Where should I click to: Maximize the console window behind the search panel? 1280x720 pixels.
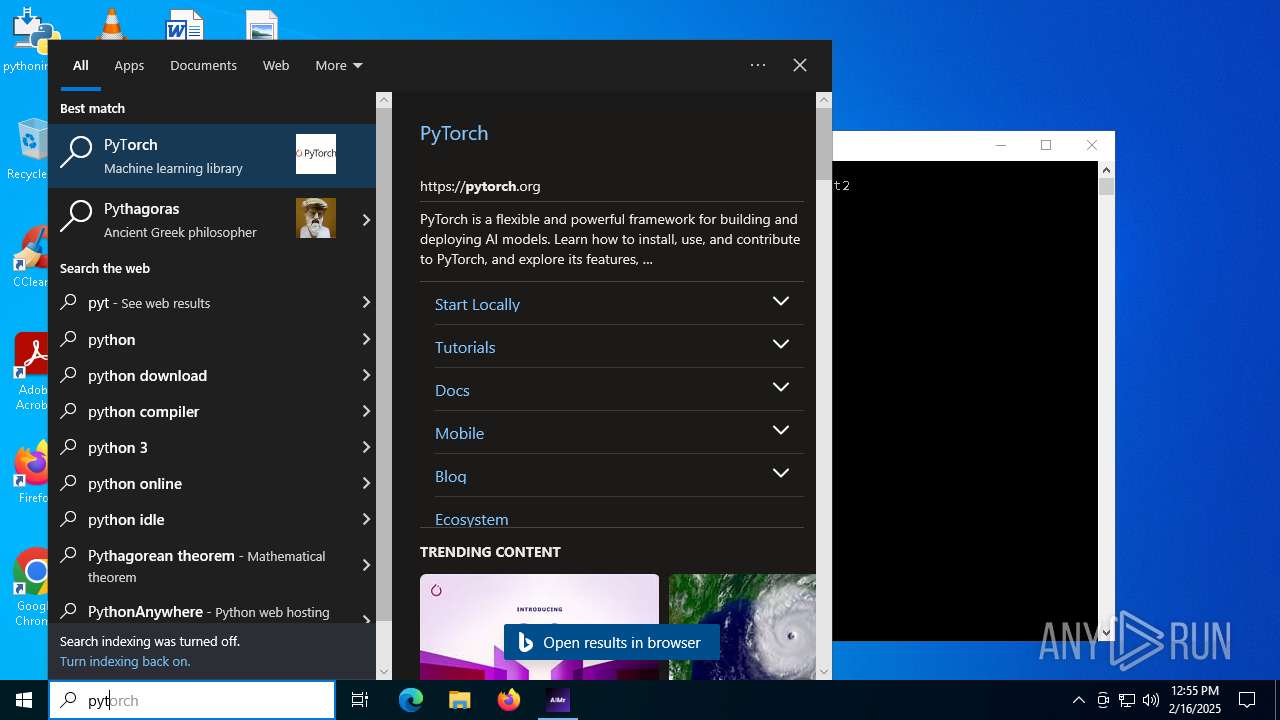1046,145
